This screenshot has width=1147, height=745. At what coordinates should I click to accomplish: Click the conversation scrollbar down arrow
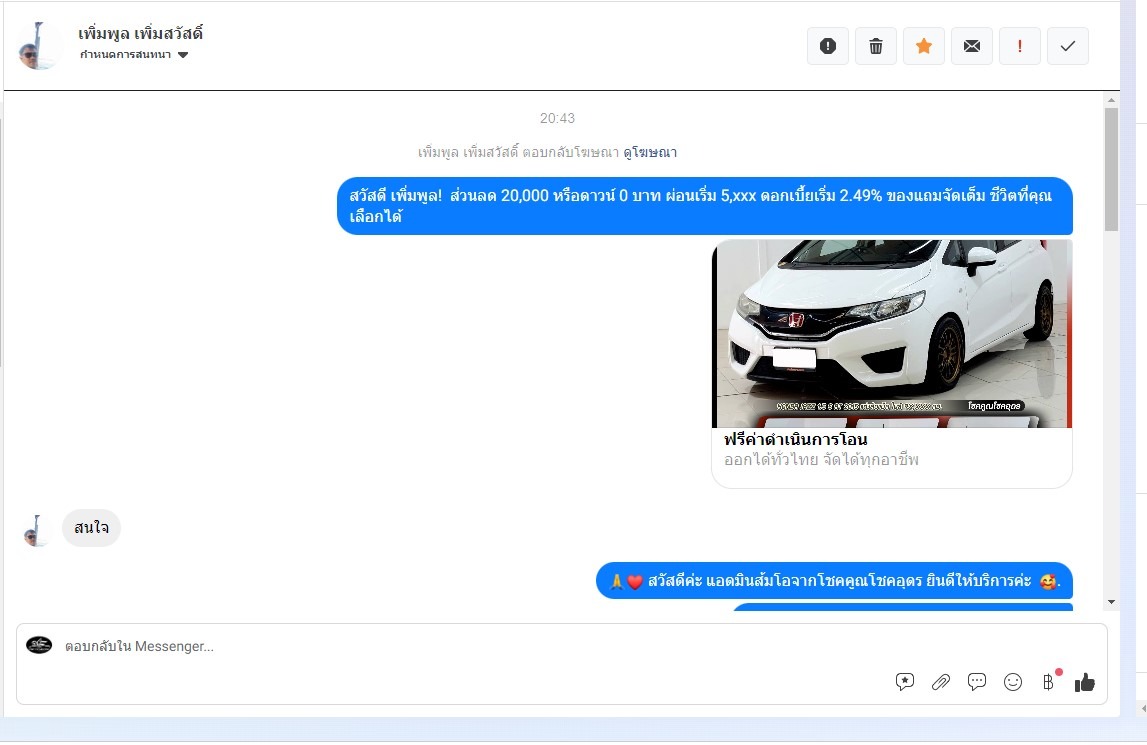1111,602
